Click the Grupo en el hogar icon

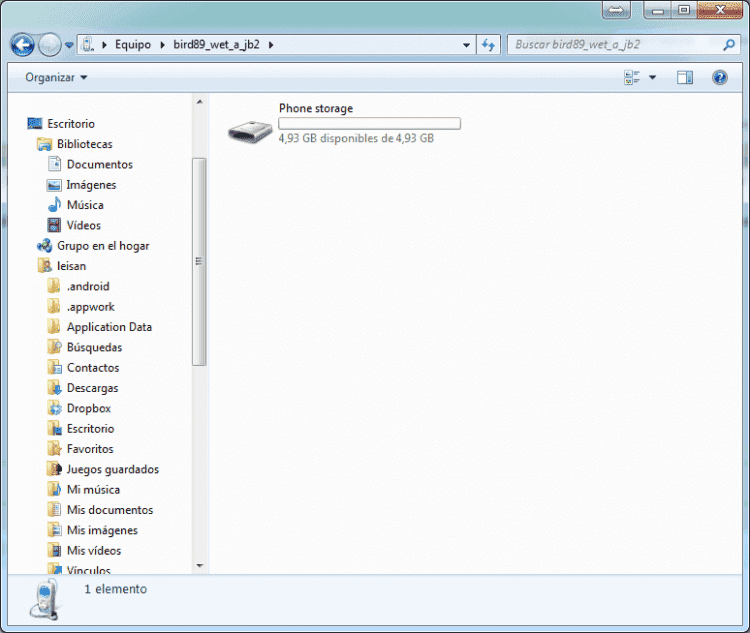pyautogui.click(x=44, y=246)
